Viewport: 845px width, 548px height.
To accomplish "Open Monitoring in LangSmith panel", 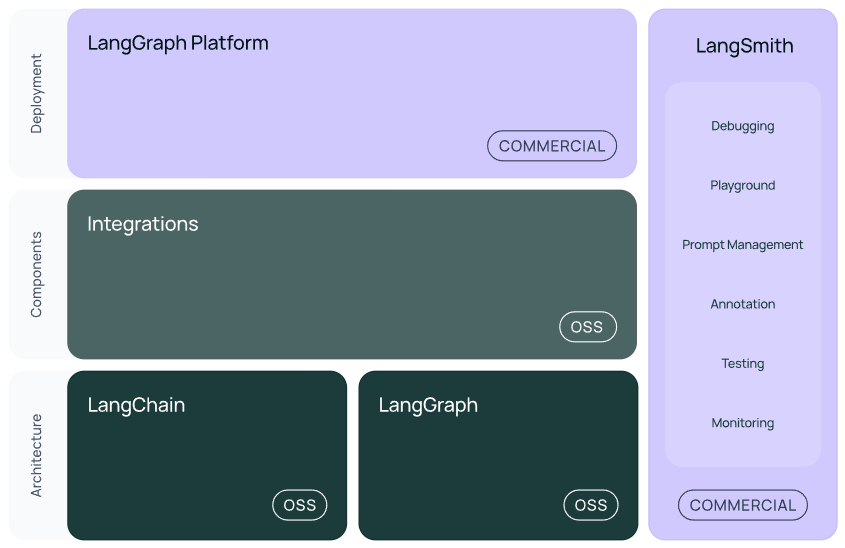I will point(743,423).
